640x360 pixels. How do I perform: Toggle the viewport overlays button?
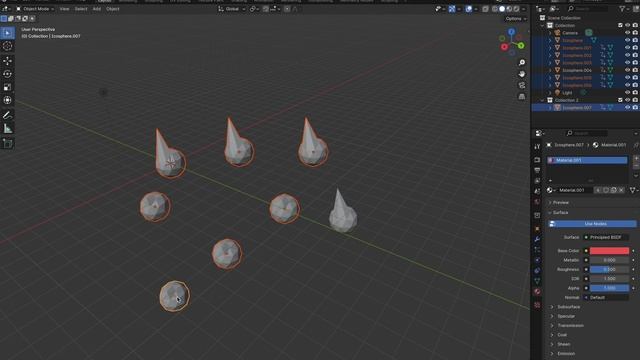click(469, 9)
